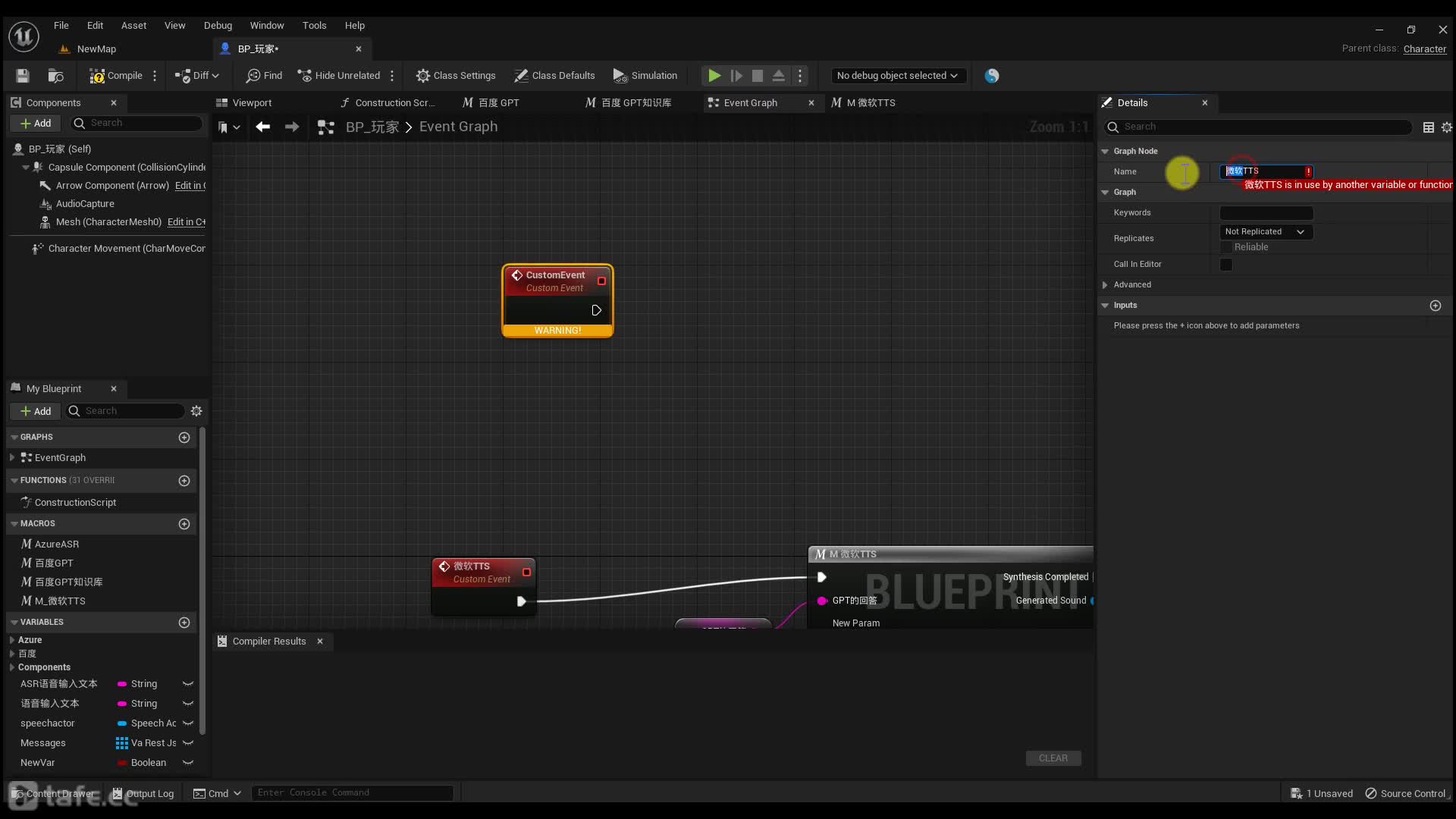
Task: Compile the blueprint
Action: click(x=116, y=76)
